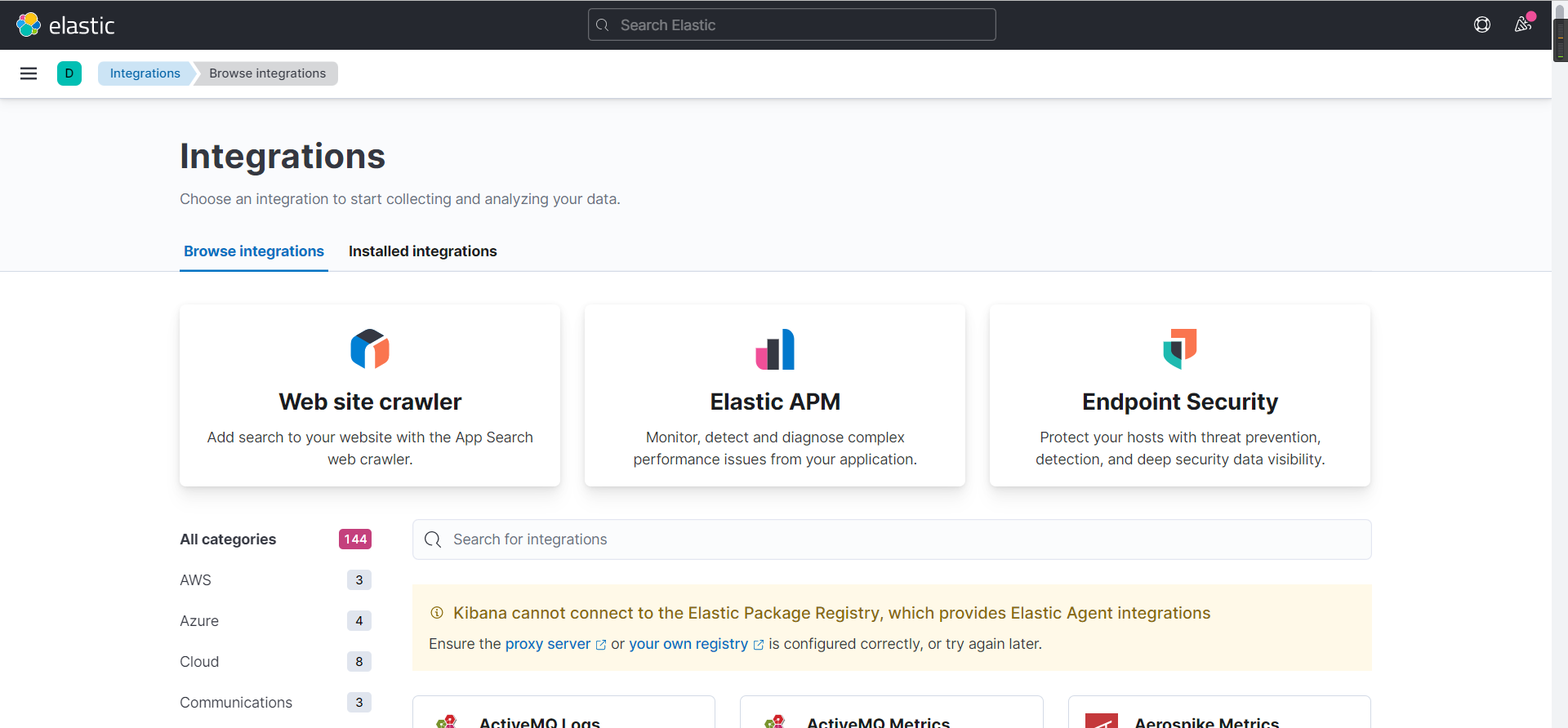The width and height of the screenshot is (1568, 728).
Task: Open the newsfeed celebration icon
Action: point(1523,24)
